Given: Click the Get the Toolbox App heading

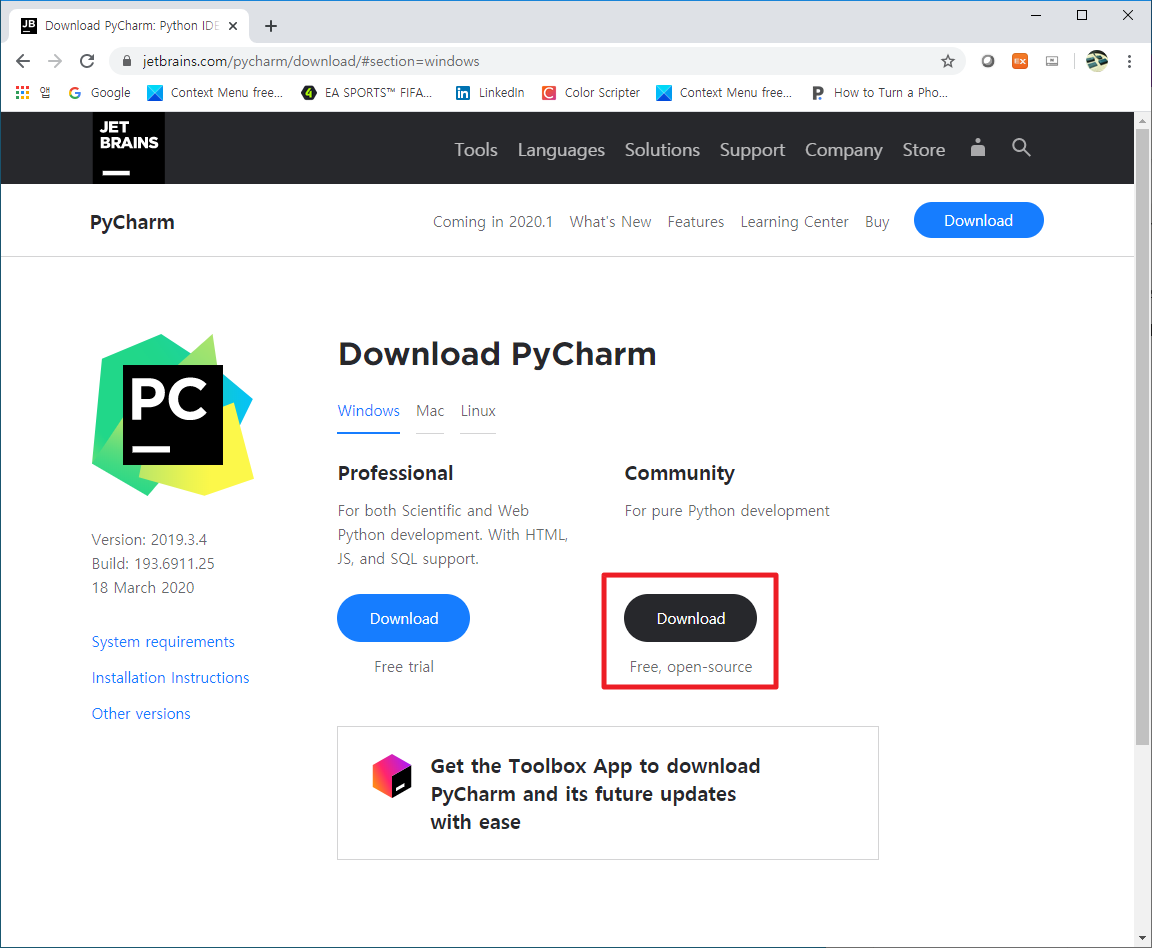Looking at the screenshot, I should tap(595, 794).
